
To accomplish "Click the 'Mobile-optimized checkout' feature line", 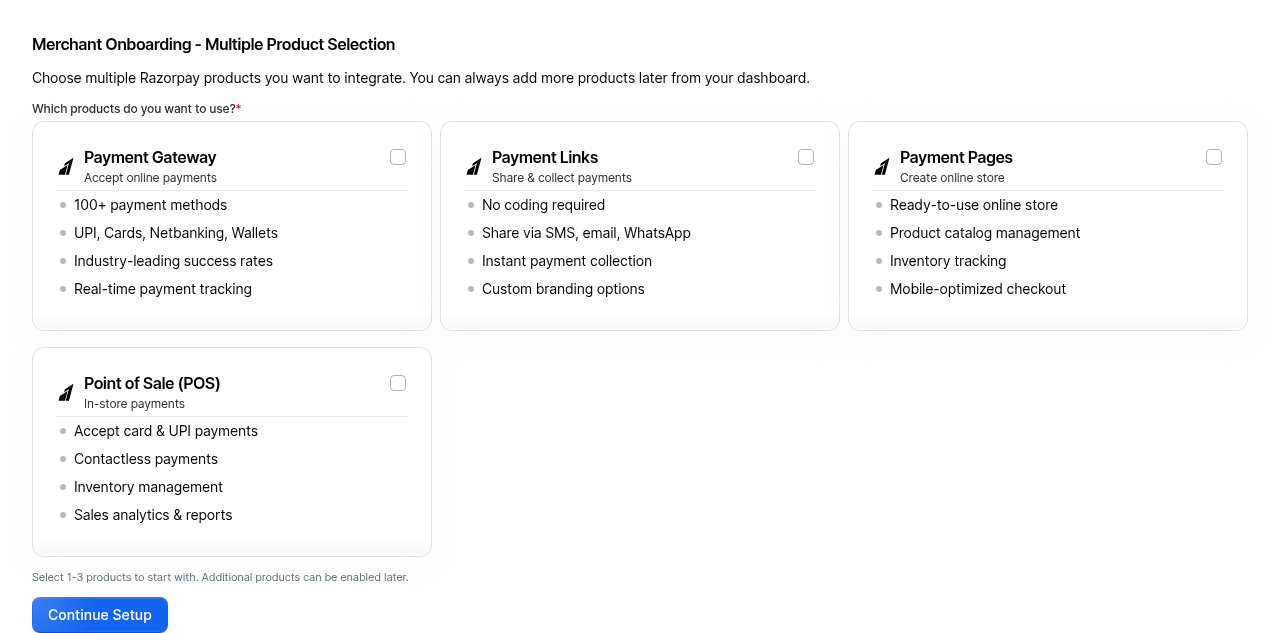I will [x=978, y=289].
